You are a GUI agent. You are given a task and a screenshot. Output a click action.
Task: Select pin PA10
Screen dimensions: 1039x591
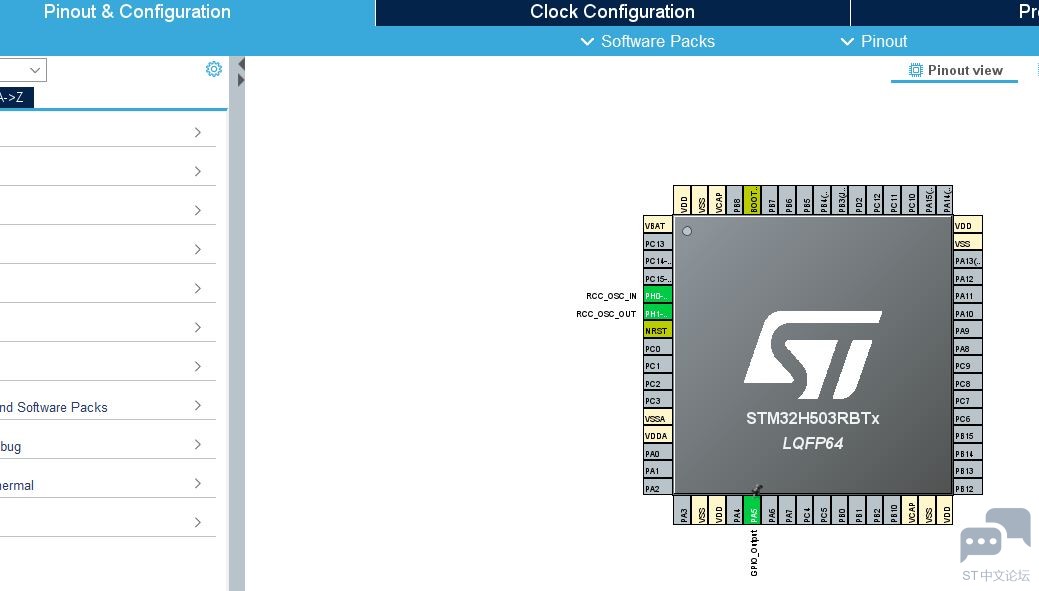[x=967, y=313]
